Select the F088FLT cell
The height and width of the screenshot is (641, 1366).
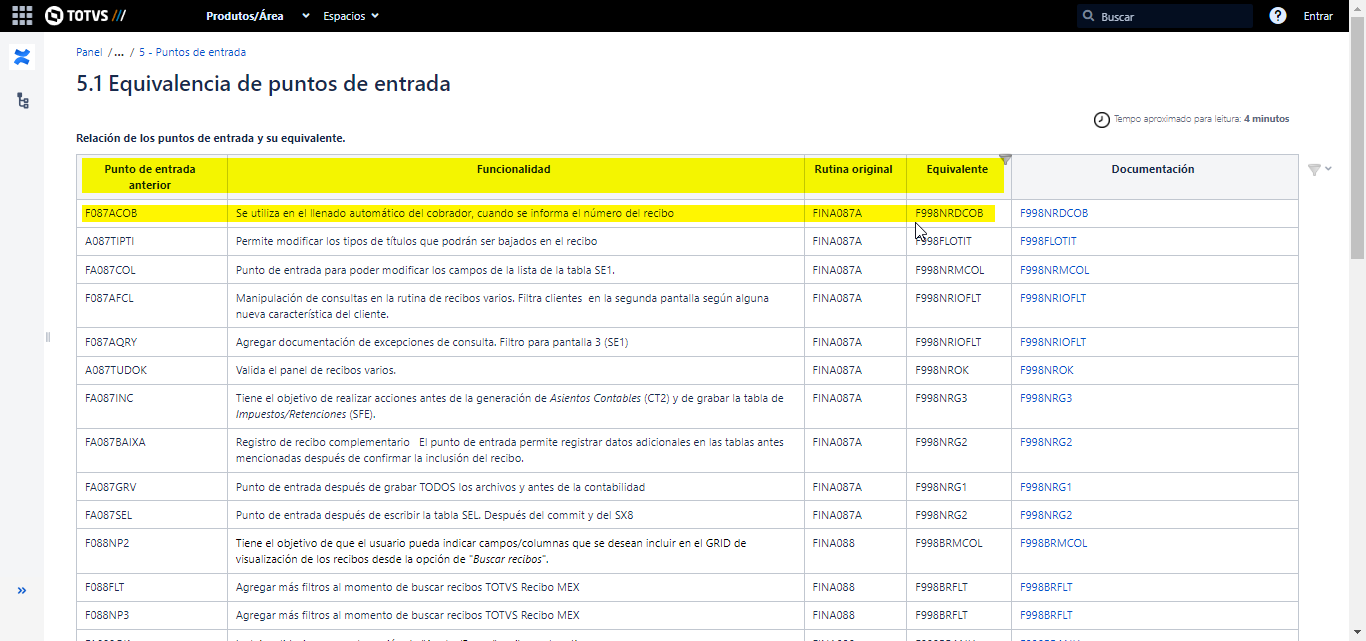point(152,587)
